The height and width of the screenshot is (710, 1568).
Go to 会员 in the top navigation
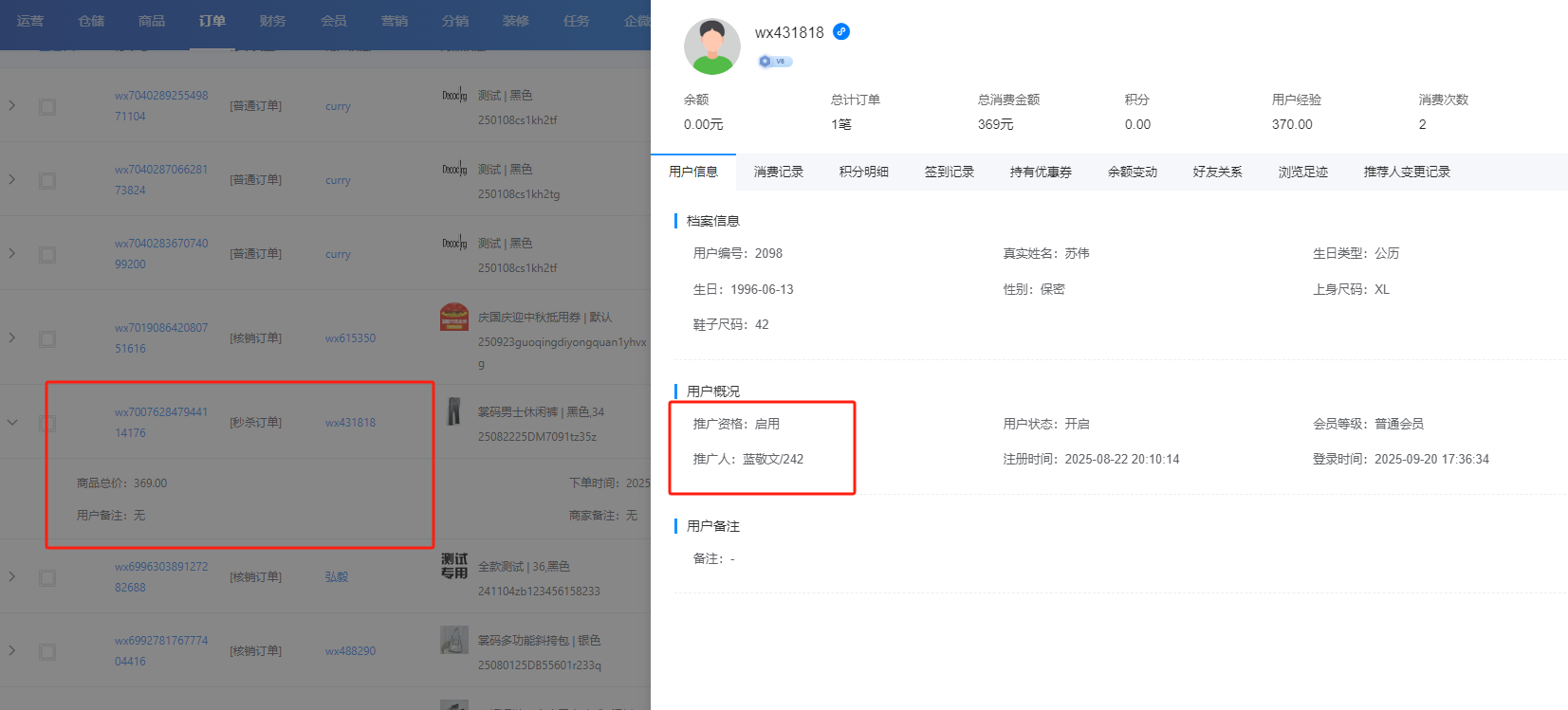coord(334,21)
